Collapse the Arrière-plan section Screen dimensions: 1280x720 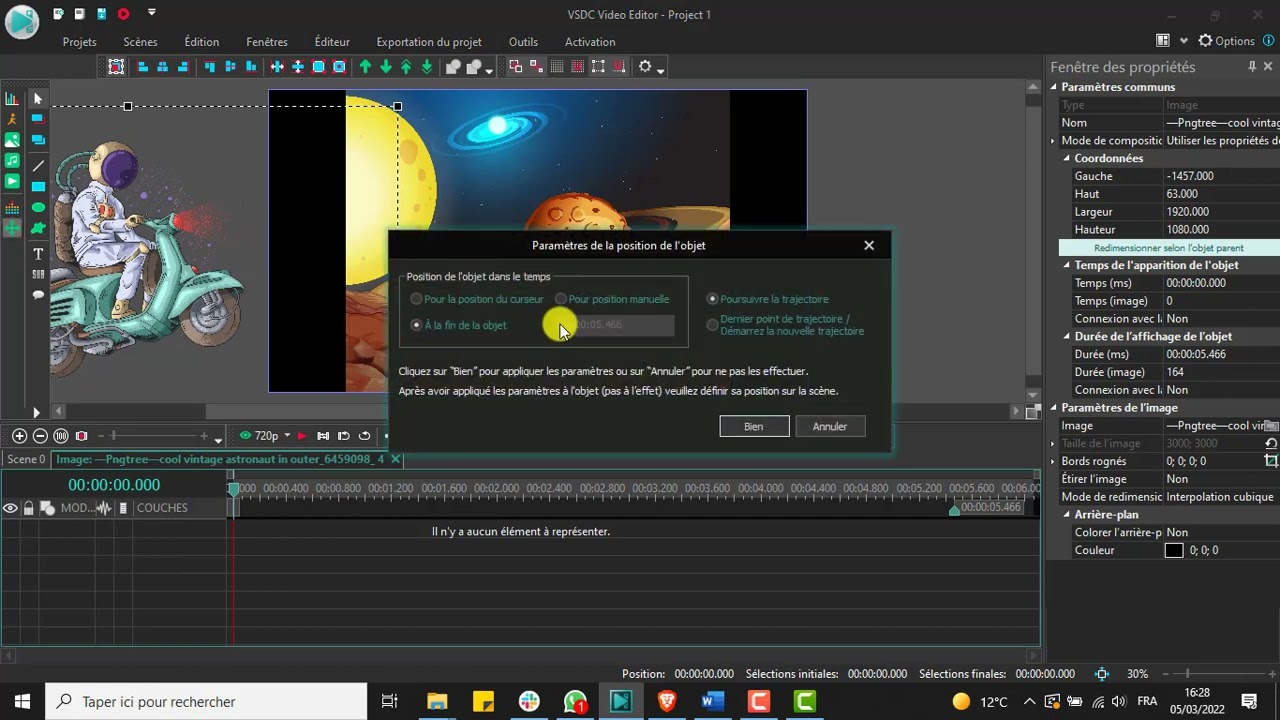point(1066,515)
